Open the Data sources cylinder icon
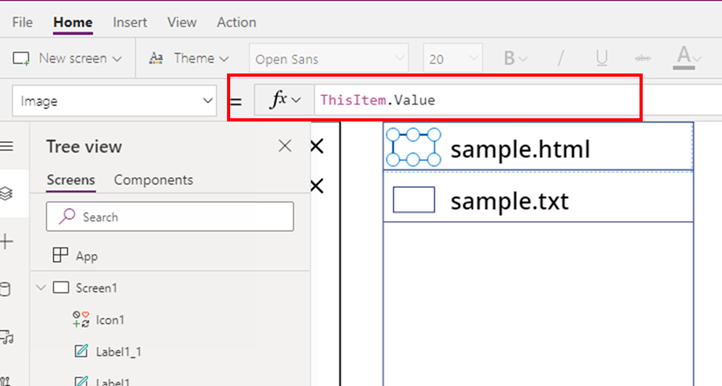Viewport: 722px width, 386px height. pos(5,290)
